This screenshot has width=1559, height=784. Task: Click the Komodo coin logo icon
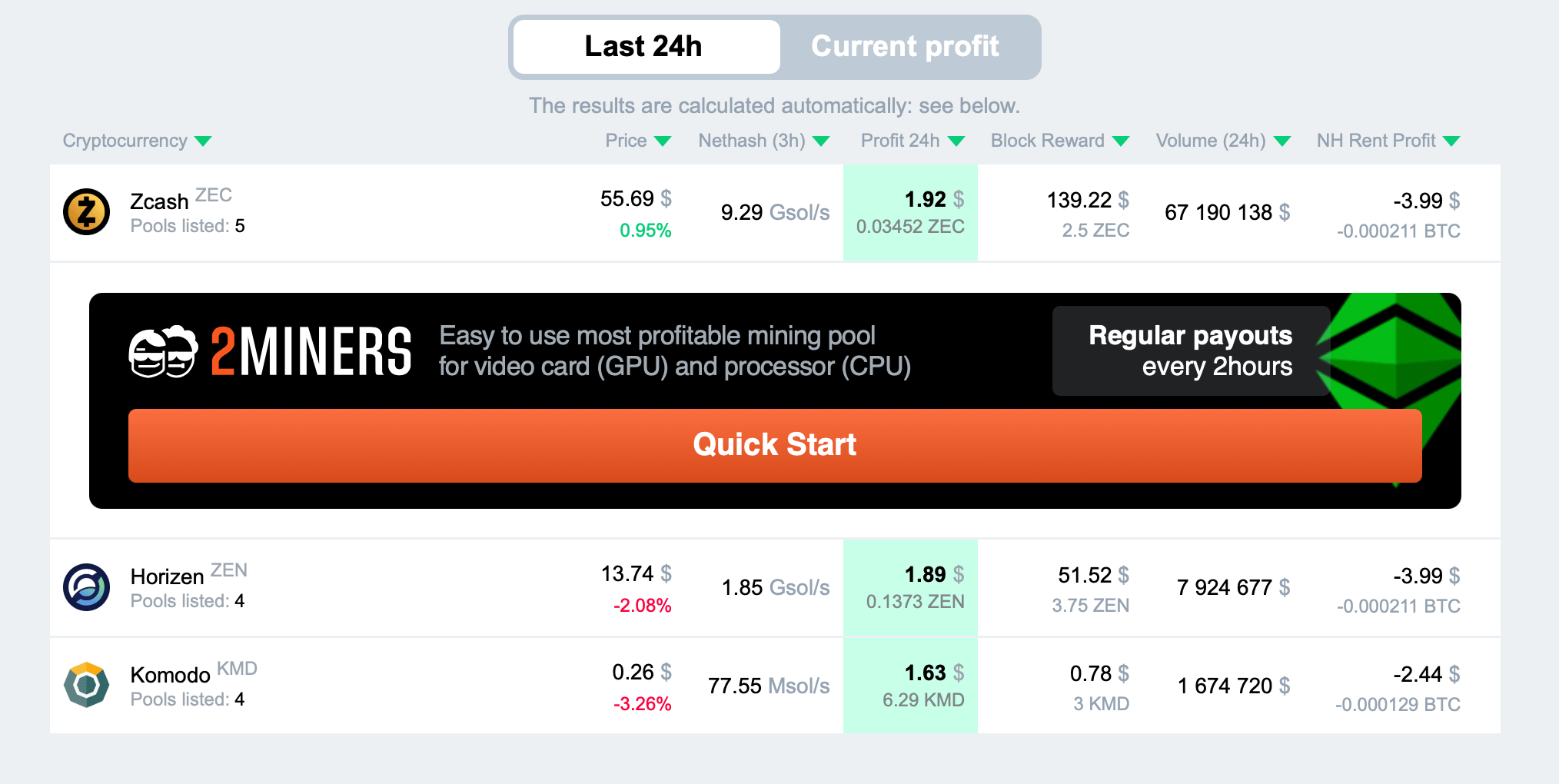[86, 685]
